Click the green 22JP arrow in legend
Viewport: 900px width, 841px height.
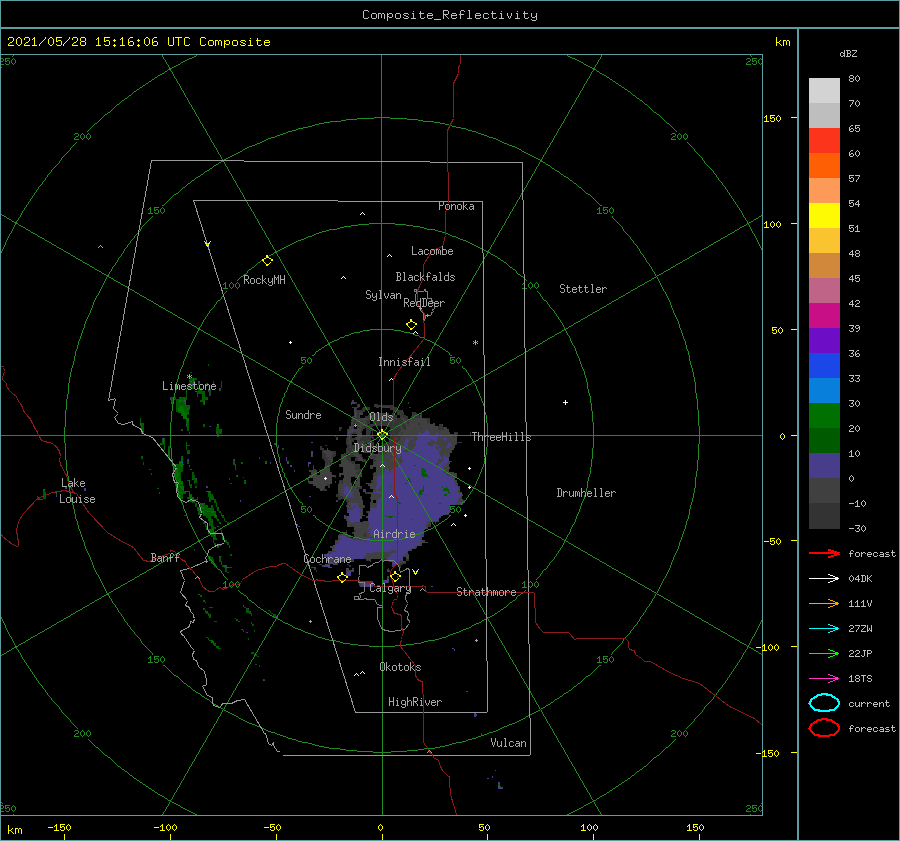[824, 653]
